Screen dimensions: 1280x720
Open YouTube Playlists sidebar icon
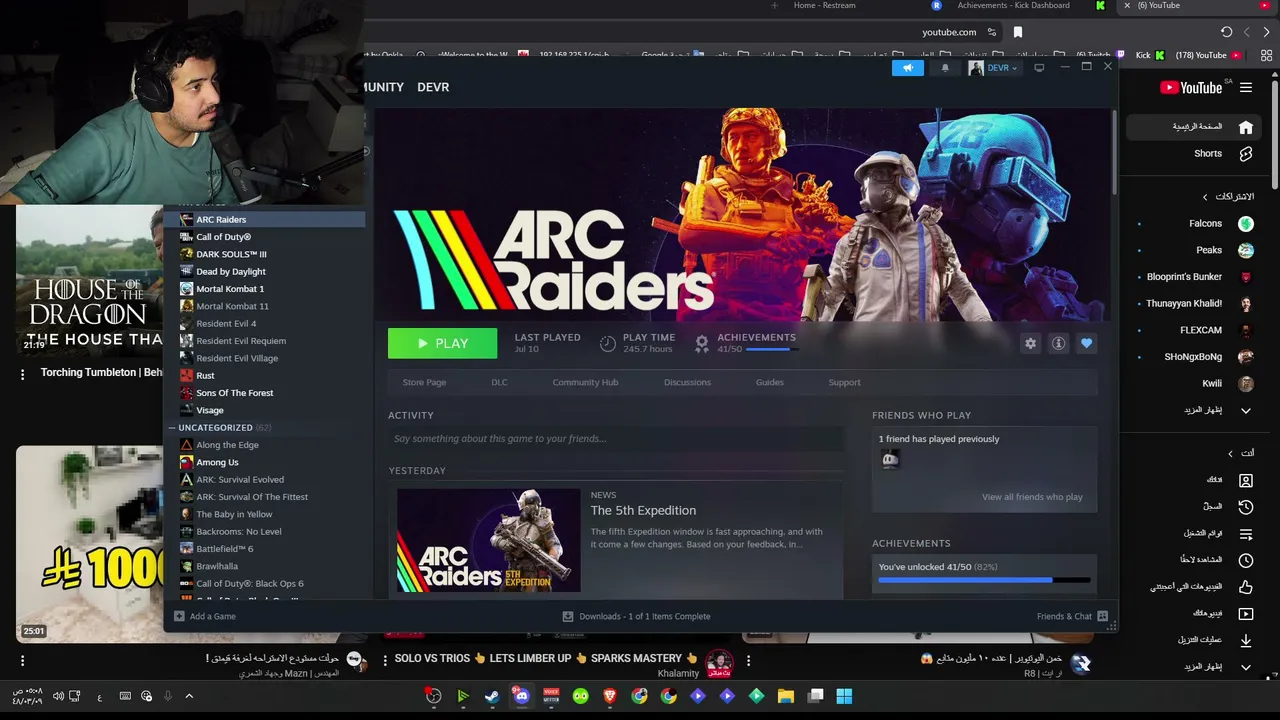[1246, 534]
